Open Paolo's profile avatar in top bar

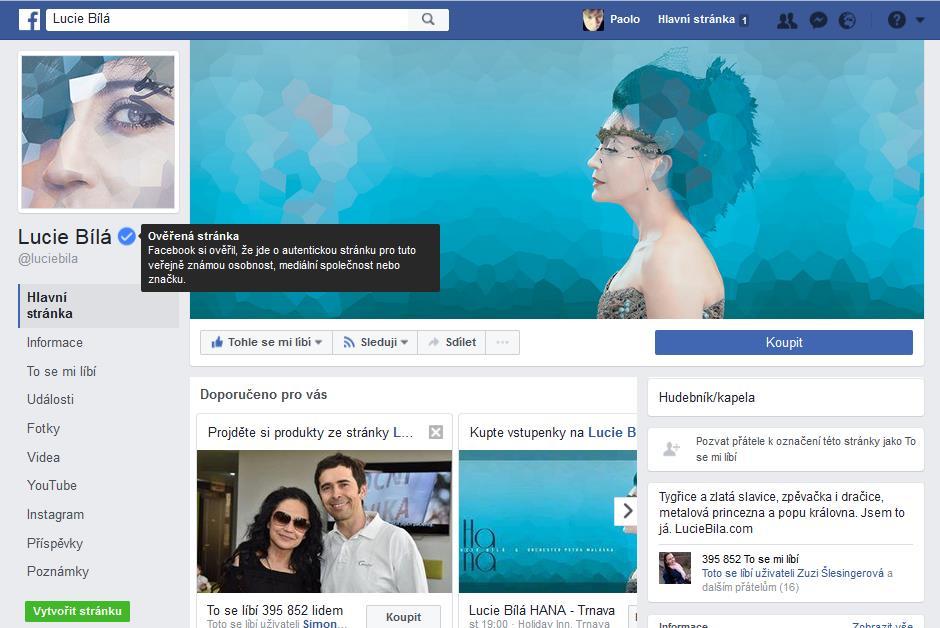pyautogui.click(x=593, y=20)
